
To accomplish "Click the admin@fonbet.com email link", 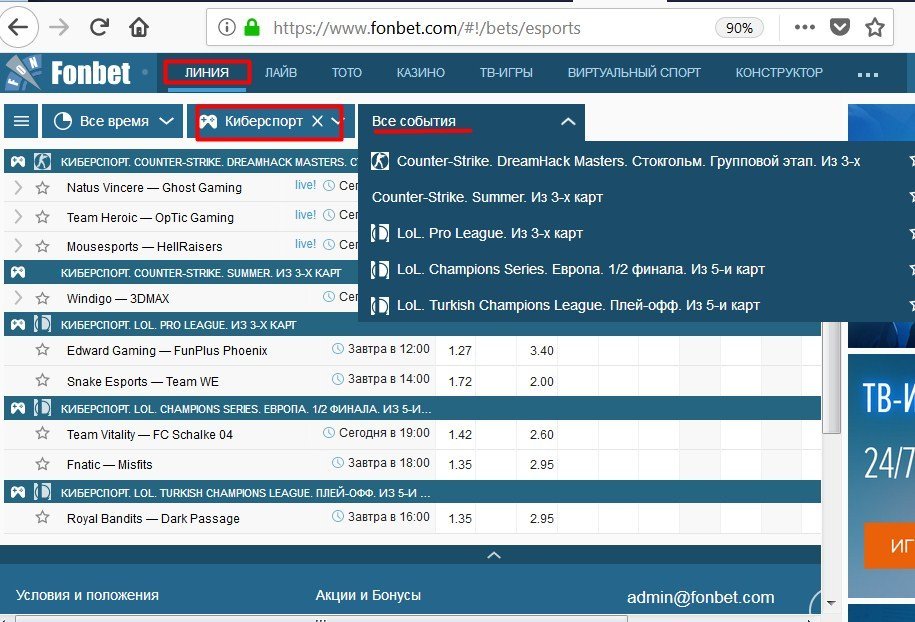I will [x=700, y=597].
